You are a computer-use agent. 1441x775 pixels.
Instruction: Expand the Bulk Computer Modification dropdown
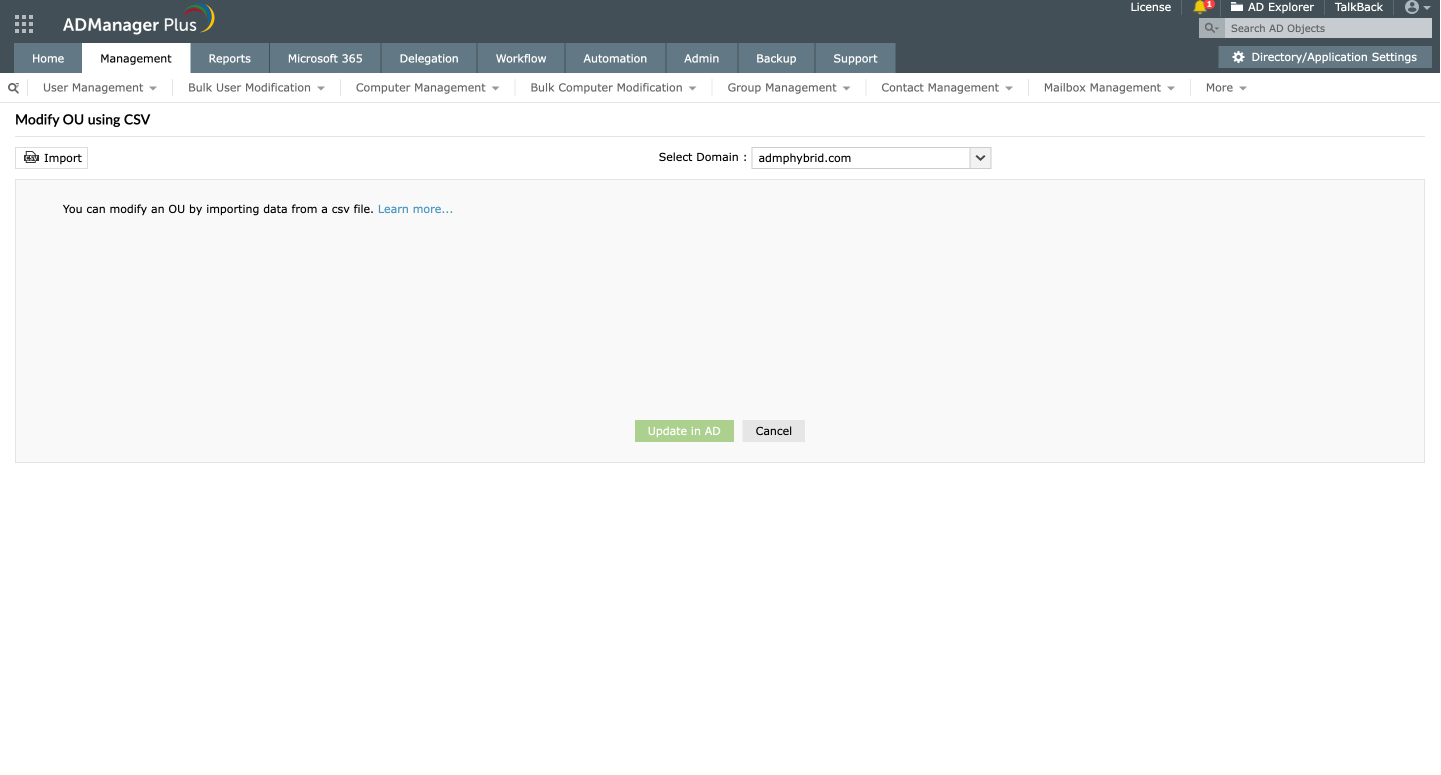(x=613, y=88)
